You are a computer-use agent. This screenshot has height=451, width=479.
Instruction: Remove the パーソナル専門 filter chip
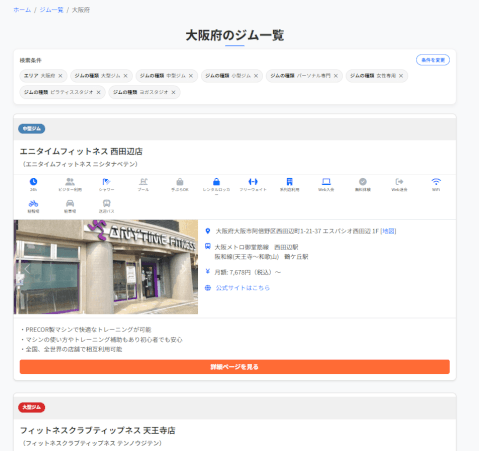coord(336,76)
